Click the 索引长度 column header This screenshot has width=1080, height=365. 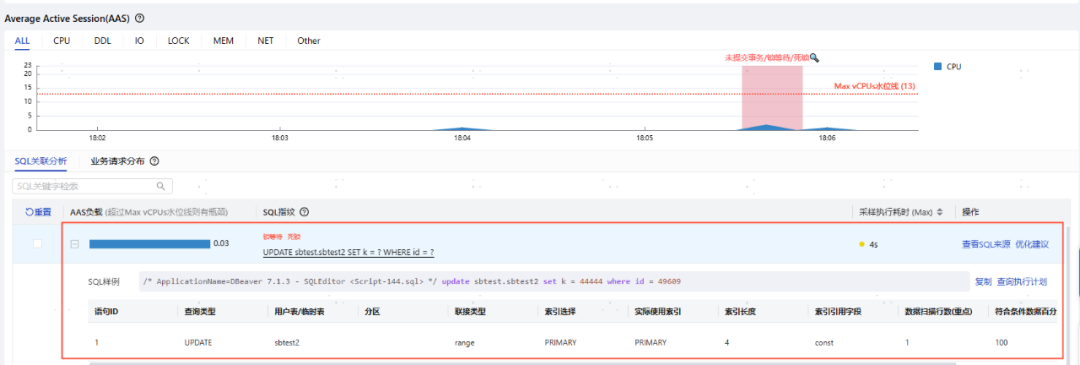[740, 312]
